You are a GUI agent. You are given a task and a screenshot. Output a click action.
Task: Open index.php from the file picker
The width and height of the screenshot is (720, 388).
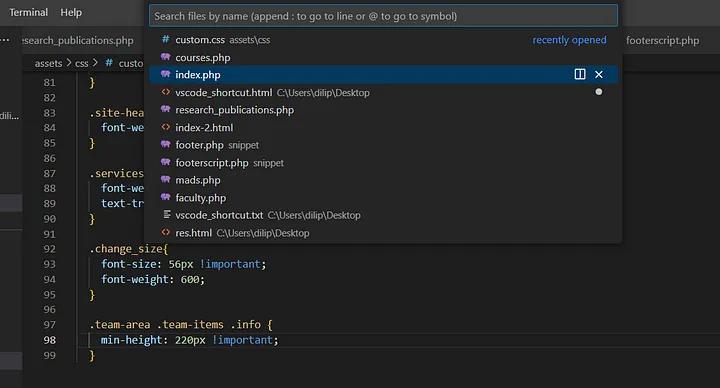pos(383,75)
